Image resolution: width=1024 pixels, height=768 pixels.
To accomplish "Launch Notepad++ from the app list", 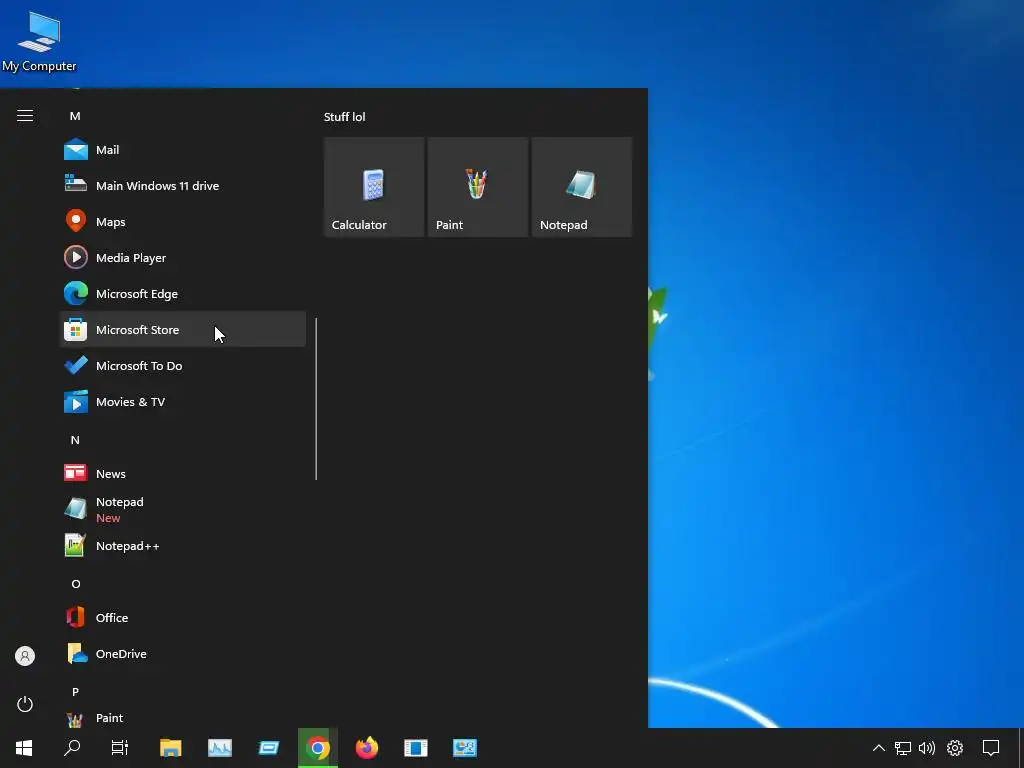I will (x=183, y=545).
